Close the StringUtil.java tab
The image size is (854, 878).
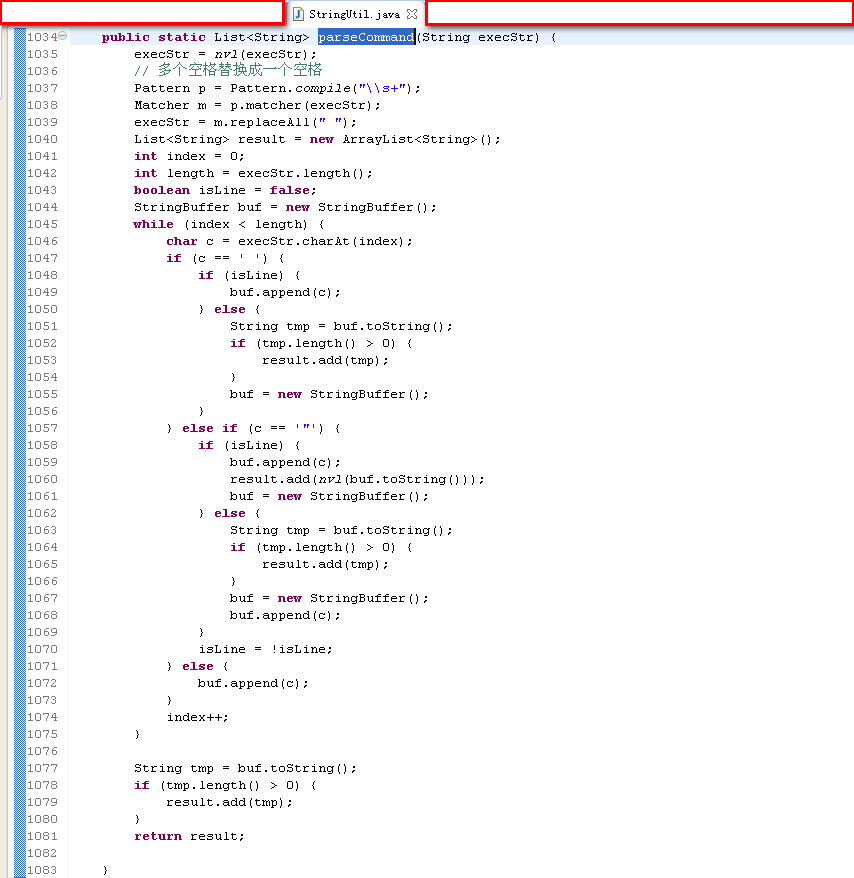pos(412,14)
